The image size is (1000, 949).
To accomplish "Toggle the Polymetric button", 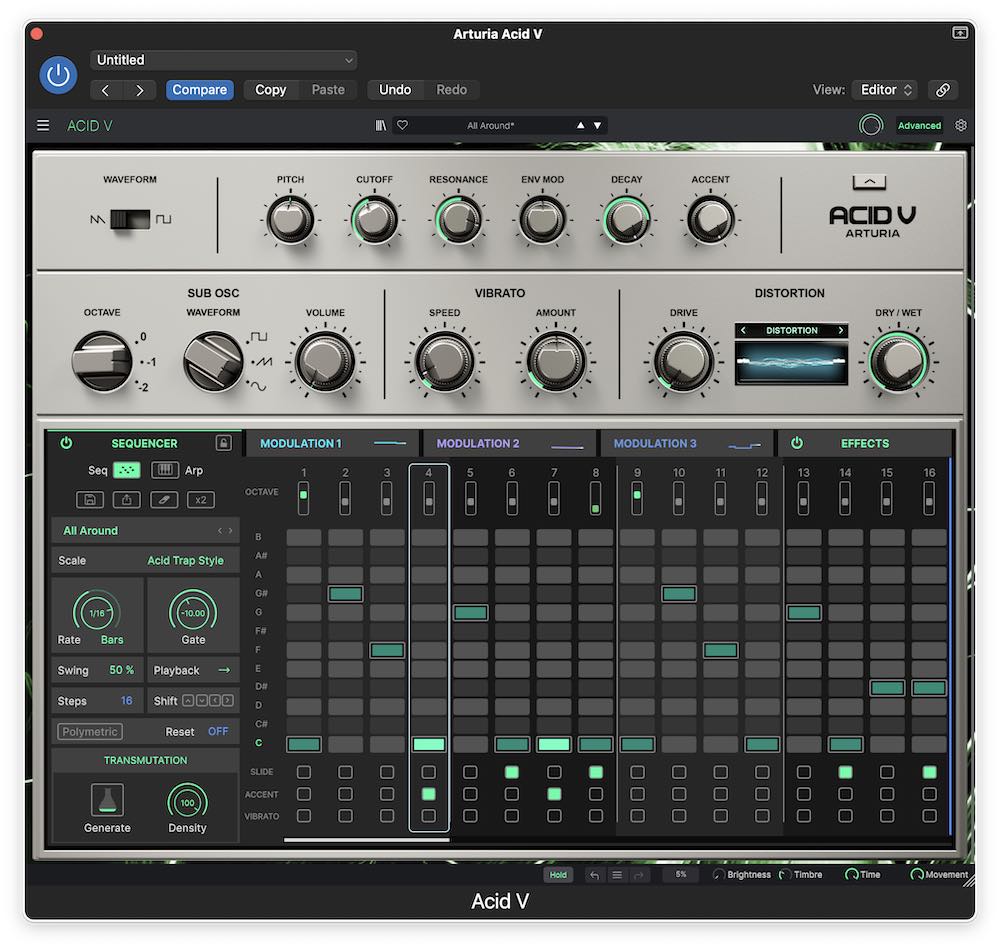I will [90, 732].
